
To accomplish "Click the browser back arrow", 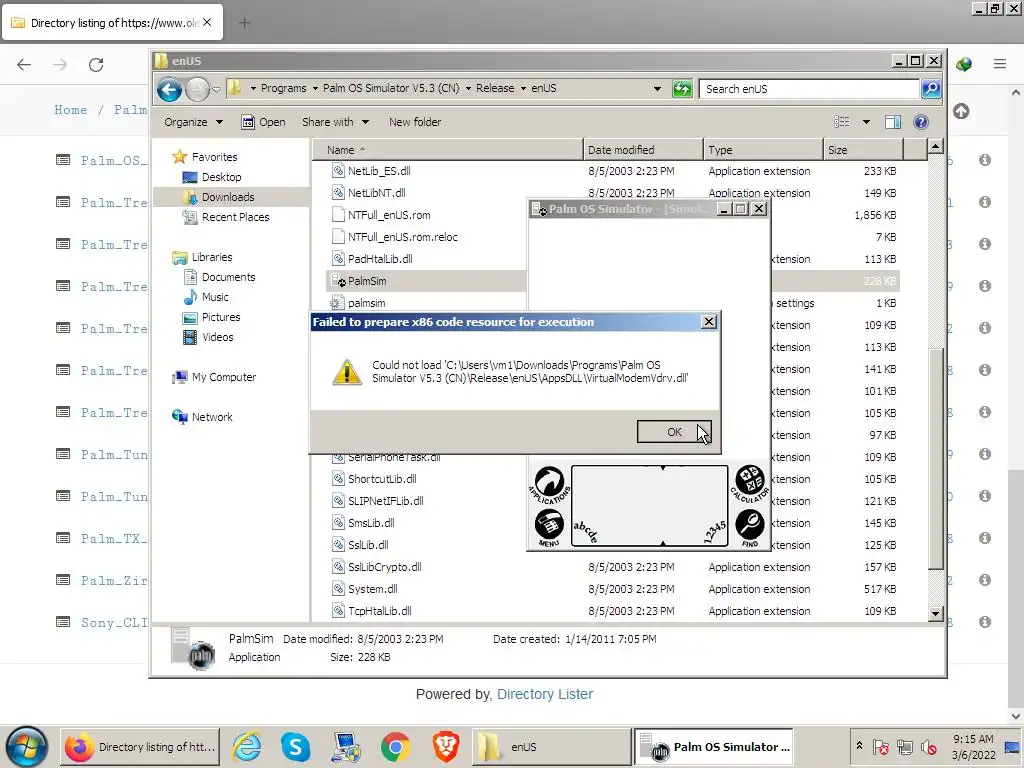I will [24, 65].
